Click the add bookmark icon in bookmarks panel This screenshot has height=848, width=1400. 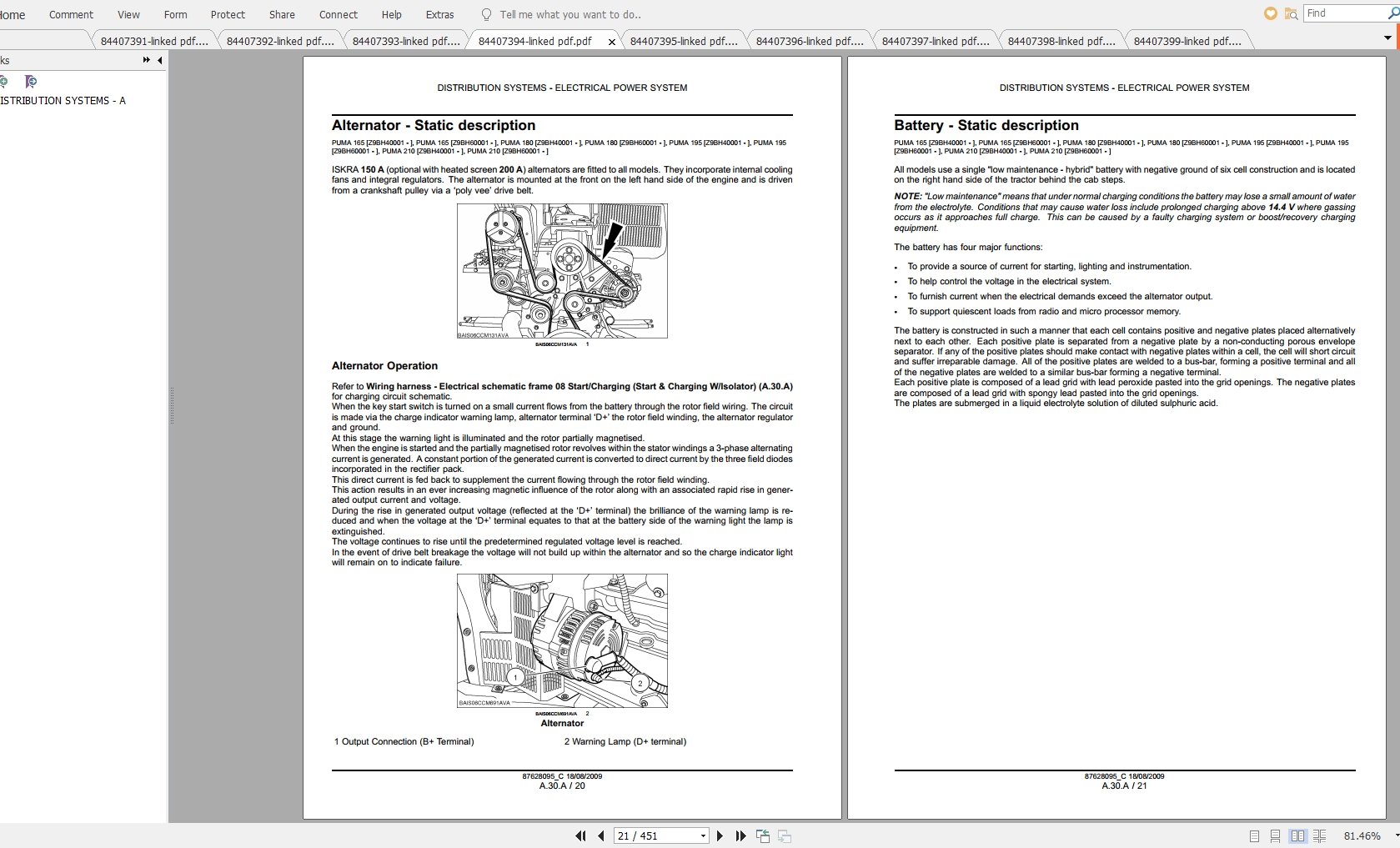click(3, 81)
